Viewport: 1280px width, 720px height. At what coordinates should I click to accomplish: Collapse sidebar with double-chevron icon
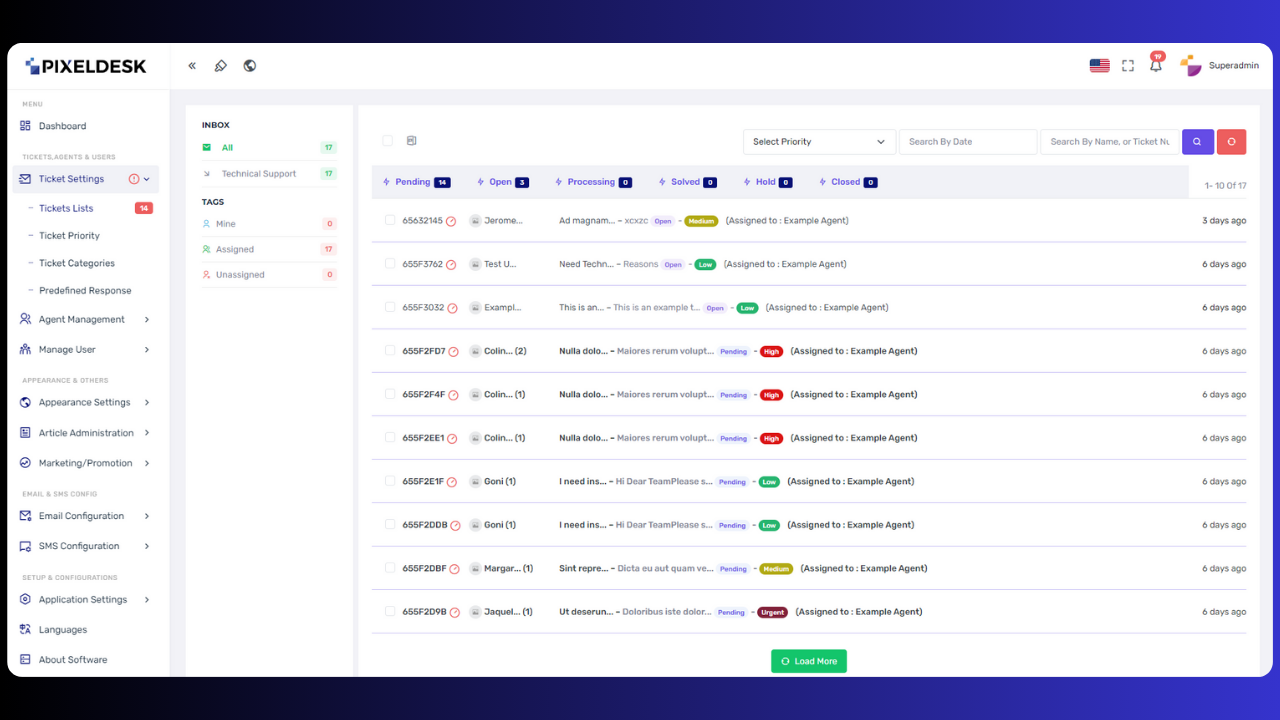pos(192,66)
